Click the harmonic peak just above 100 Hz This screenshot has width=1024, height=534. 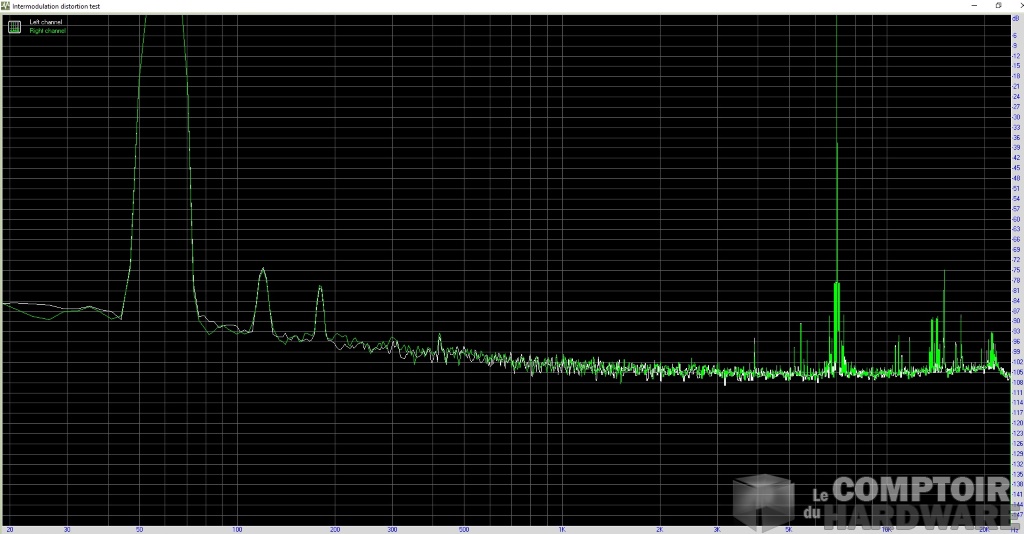[x=262, y=270]
